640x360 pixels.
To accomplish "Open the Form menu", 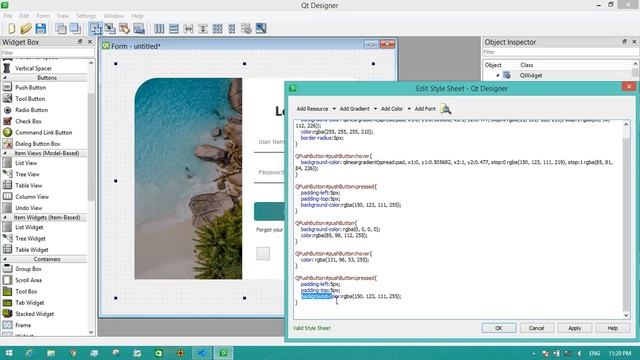I will click(43, 16).
